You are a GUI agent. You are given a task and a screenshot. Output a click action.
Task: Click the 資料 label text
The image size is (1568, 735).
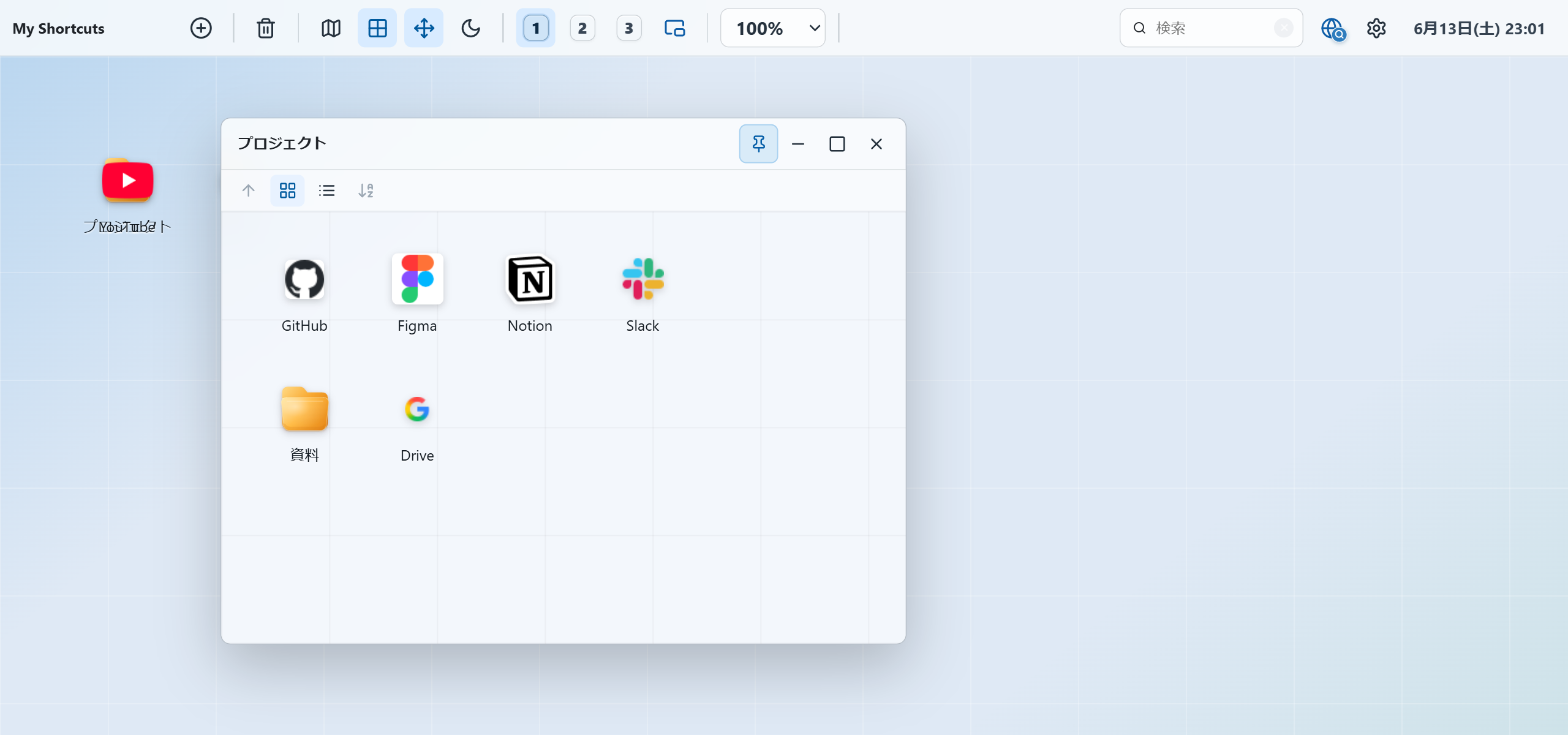click(x=304, y=455)
